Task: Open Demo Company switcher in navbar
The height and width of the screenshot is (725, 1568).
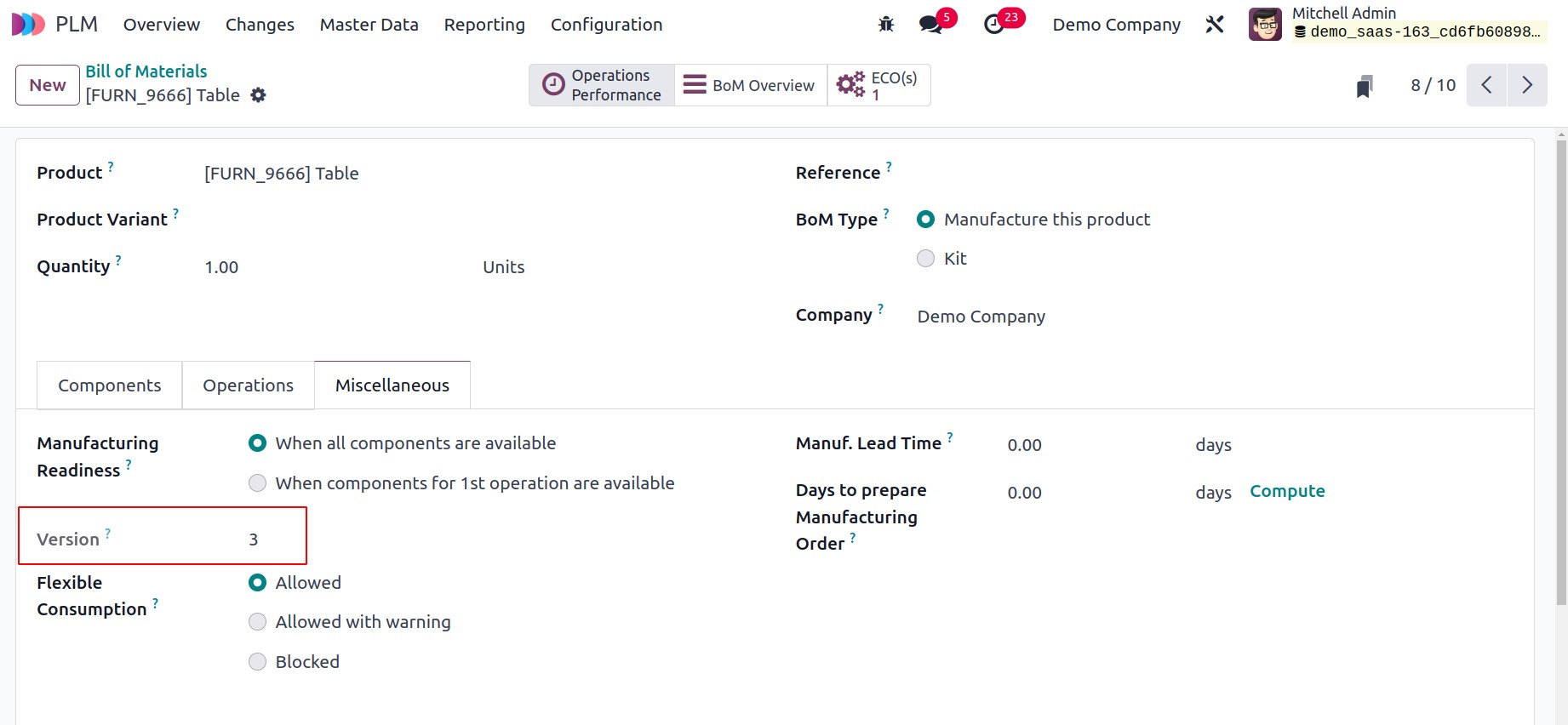Action: coord(1116,25)
